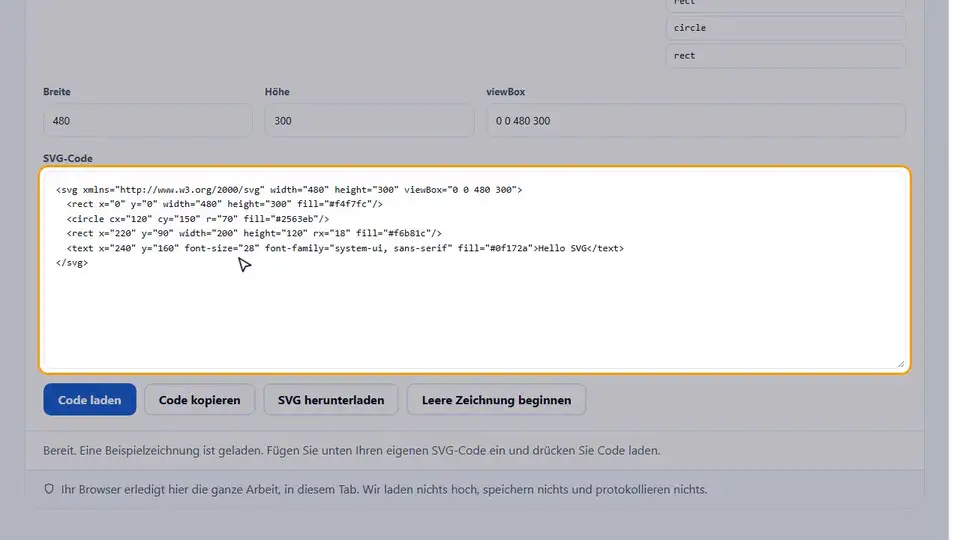Screen dimensions: 960x540
Task: Copy code with Code kopieren
Action: 199,399
